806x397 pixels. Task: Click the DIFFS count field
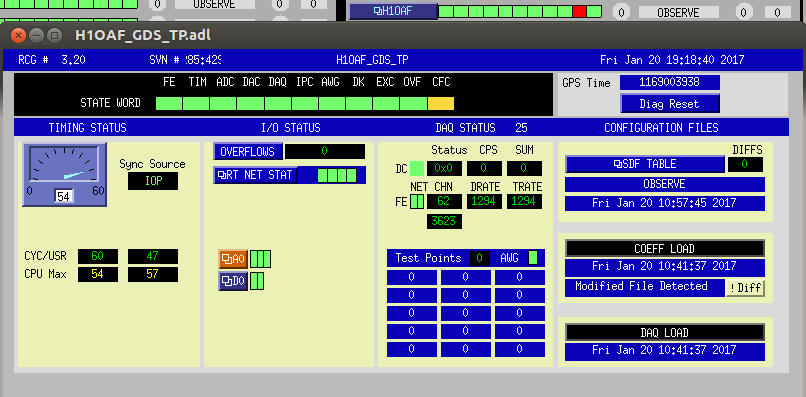click(745, 165)
